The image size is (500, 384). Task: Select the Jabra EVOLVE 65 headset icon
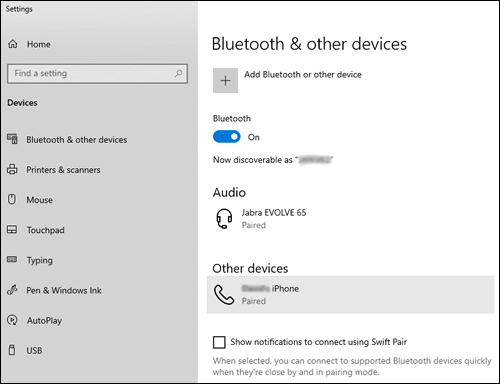(x=224, y=219)
